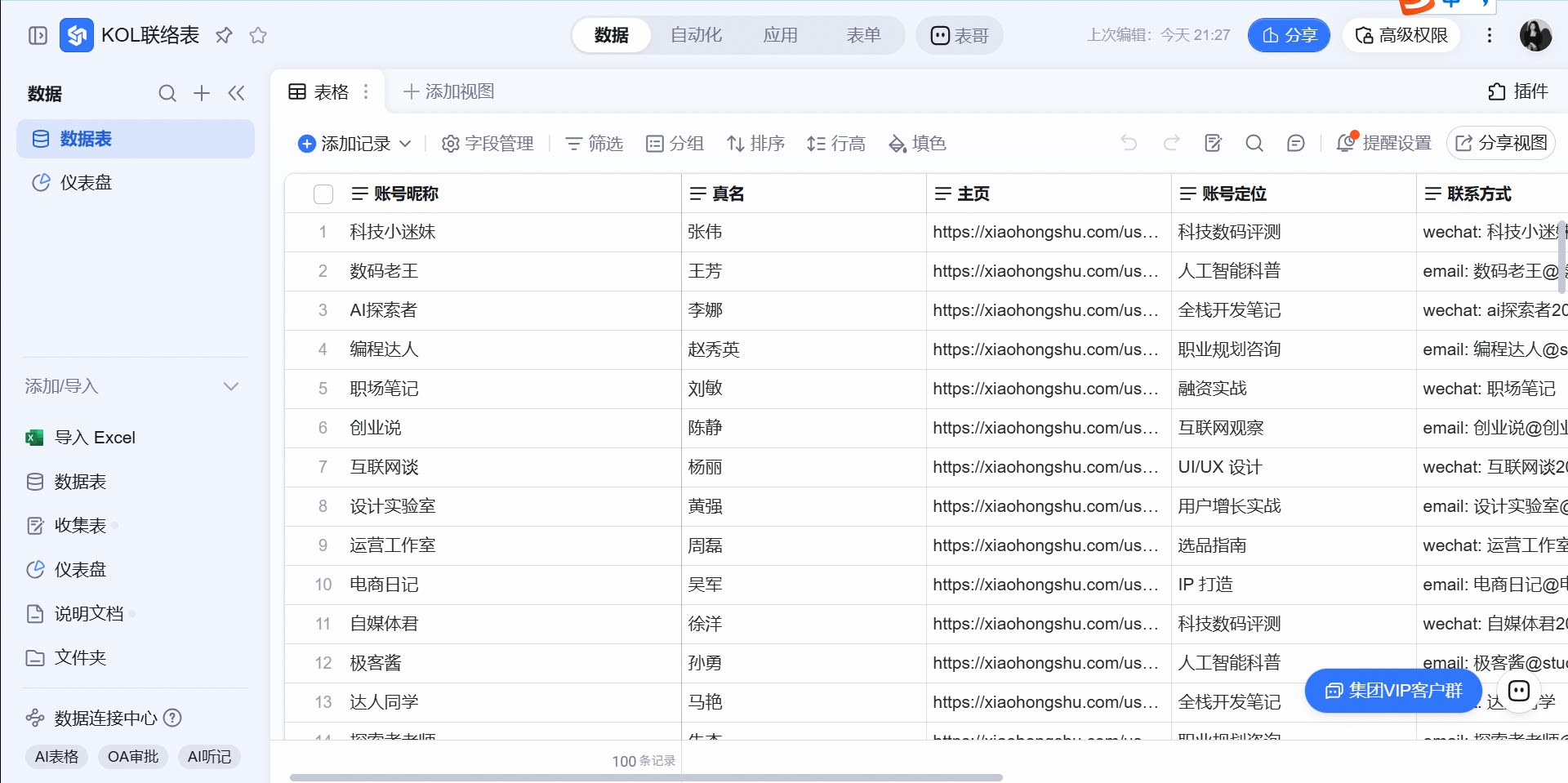Click the 高级权限 button

point(1401,35)
